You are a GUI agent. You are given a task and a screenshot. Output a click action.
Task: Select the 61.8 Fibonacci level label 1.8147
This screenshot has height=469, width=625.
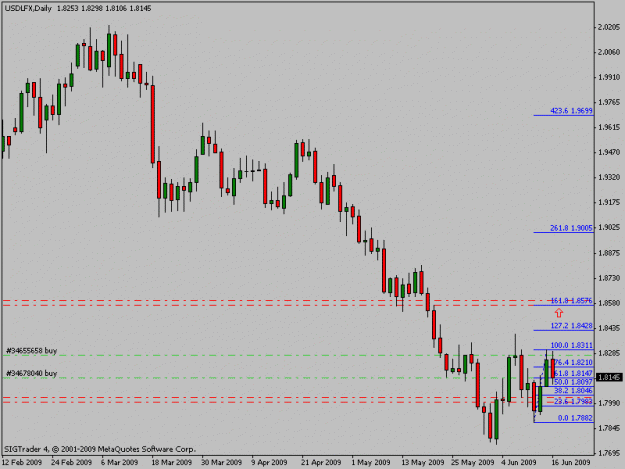pyautogui.click(x=574, y=373)
